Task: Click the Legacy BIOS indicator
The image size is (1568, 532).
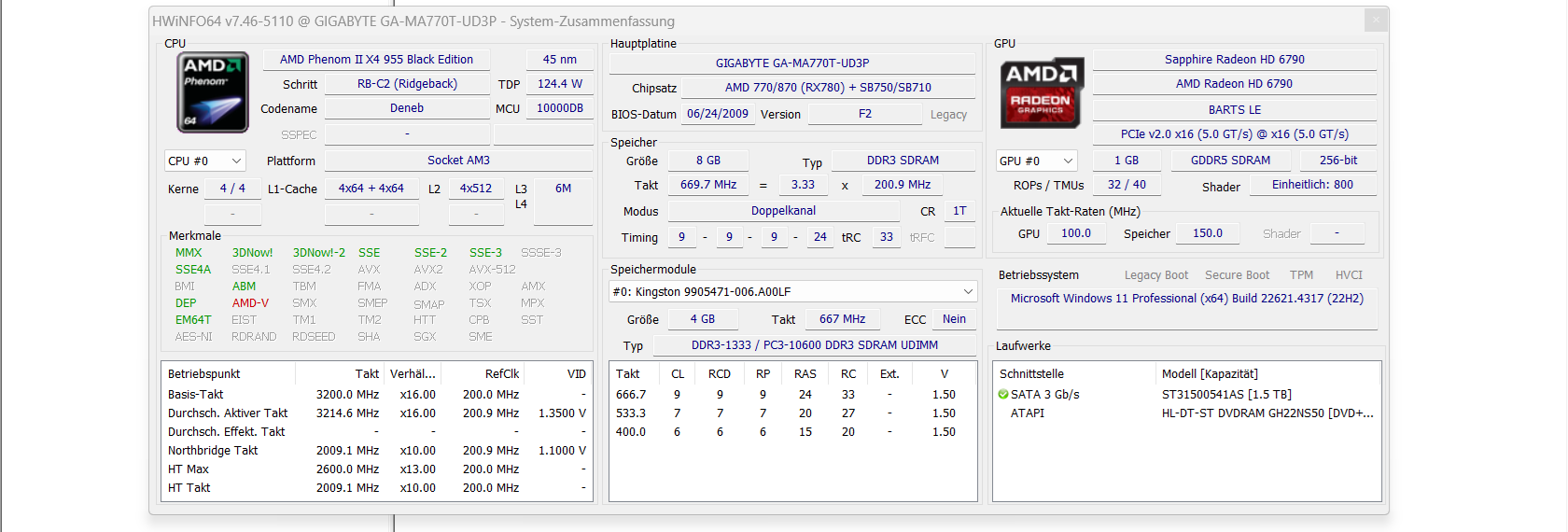Action: tap(948, 115)
